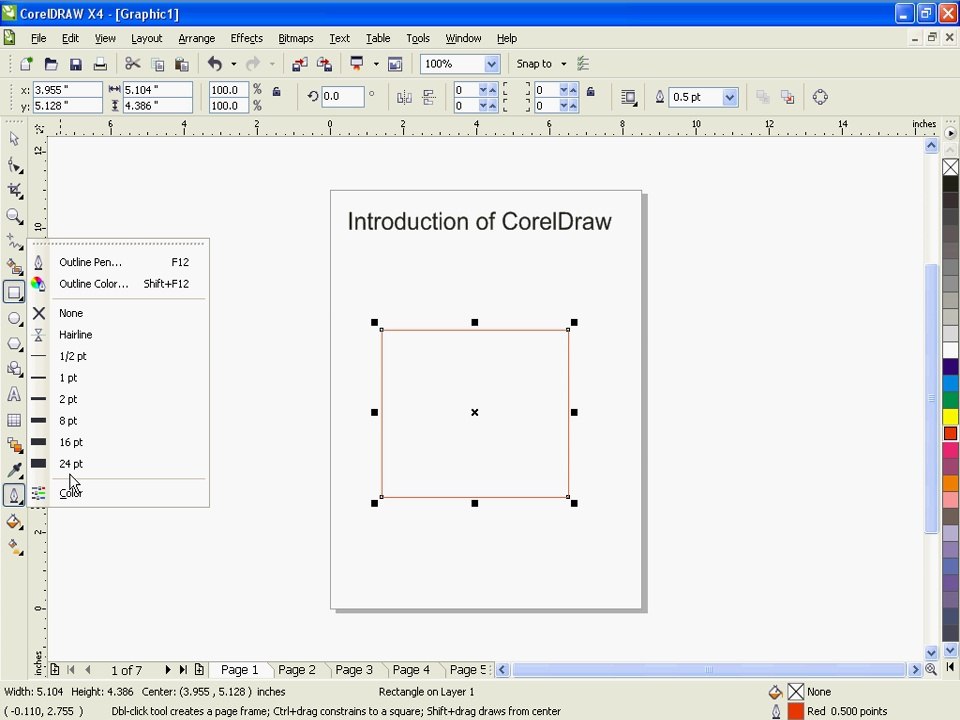Select 24 pt outline width
The height and width of the screenshot is (720, 960).
(x=119, y=463)
